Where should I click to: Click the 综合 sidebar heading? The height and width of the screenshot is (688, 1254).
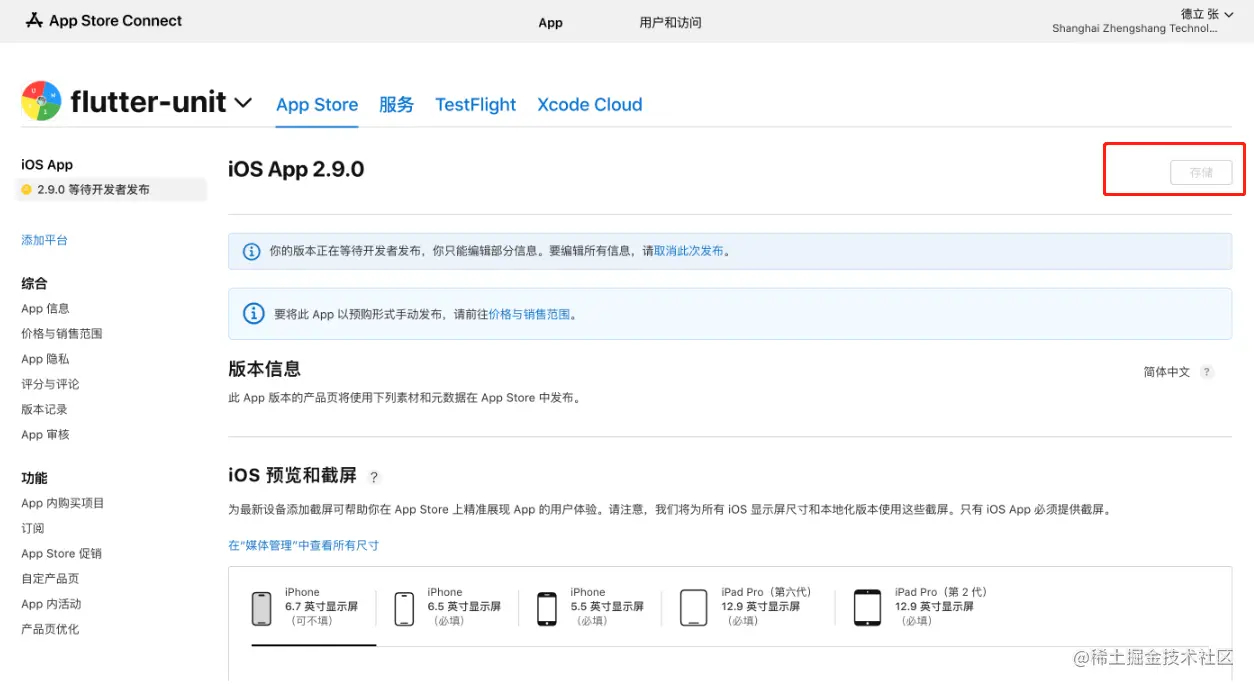[x=34, y=284]
